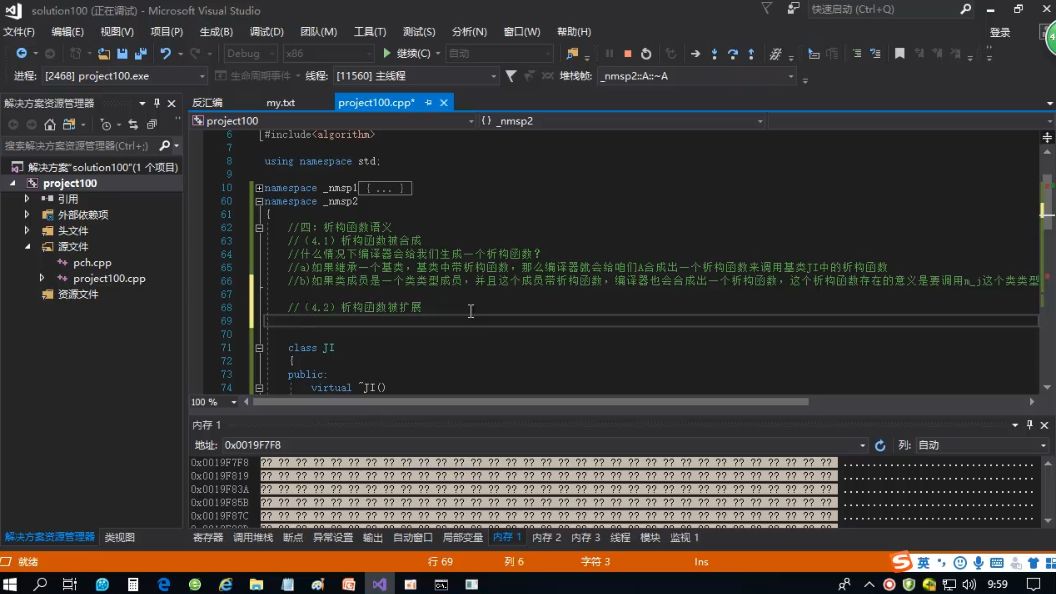This screenshot has height=594, width=1056.
Task: Pin the project100.cpp tab
Action: pyautogui.click(x=428, y=102)
